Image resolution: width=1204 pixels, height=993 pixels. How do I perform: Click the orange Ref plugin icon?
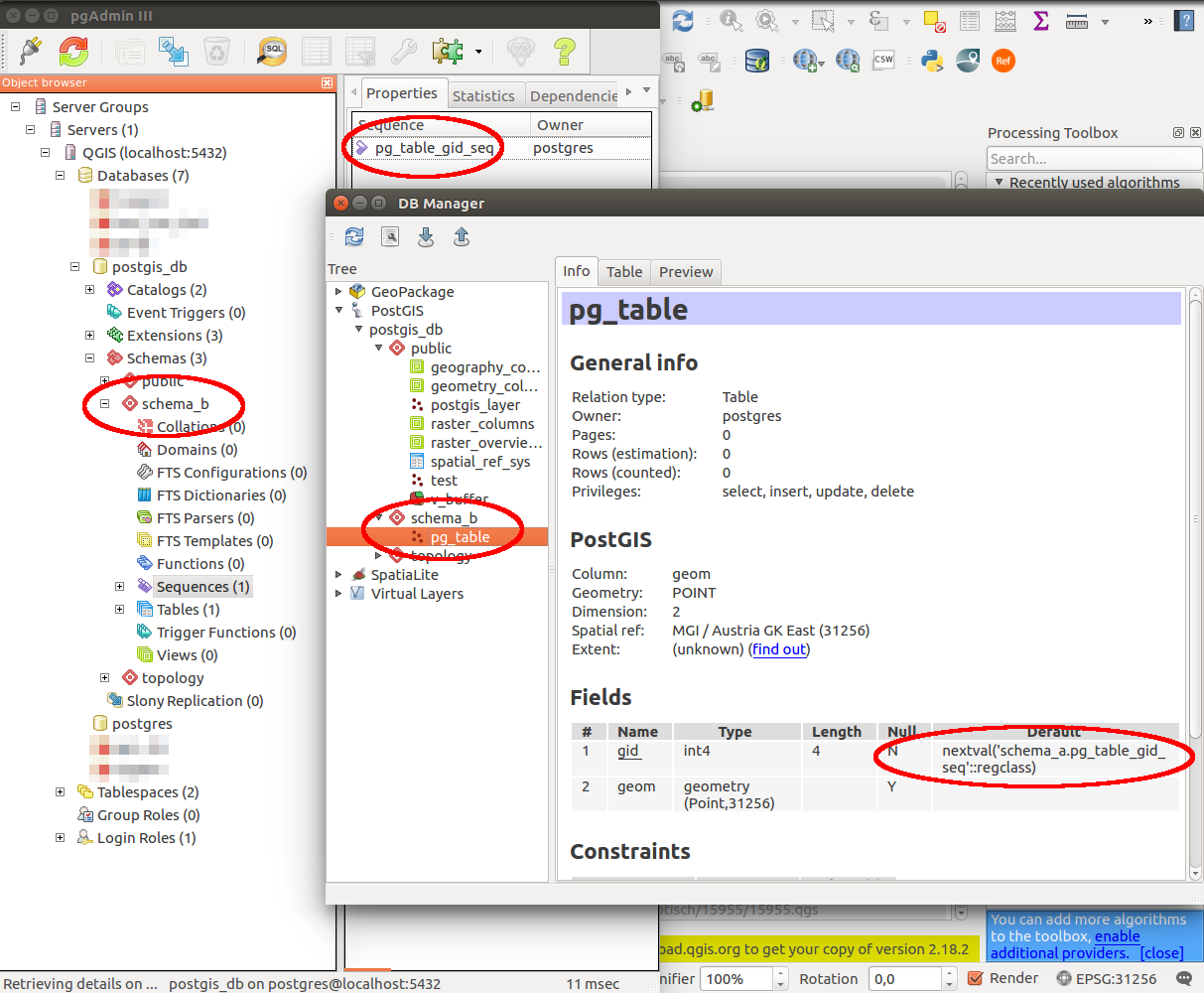(x=1003, y=61)
